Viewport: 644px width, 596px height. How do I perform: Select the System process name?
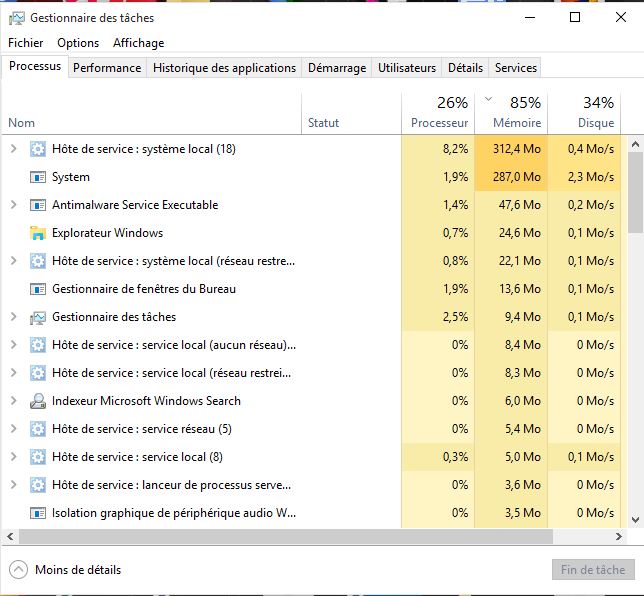point(71,177)
